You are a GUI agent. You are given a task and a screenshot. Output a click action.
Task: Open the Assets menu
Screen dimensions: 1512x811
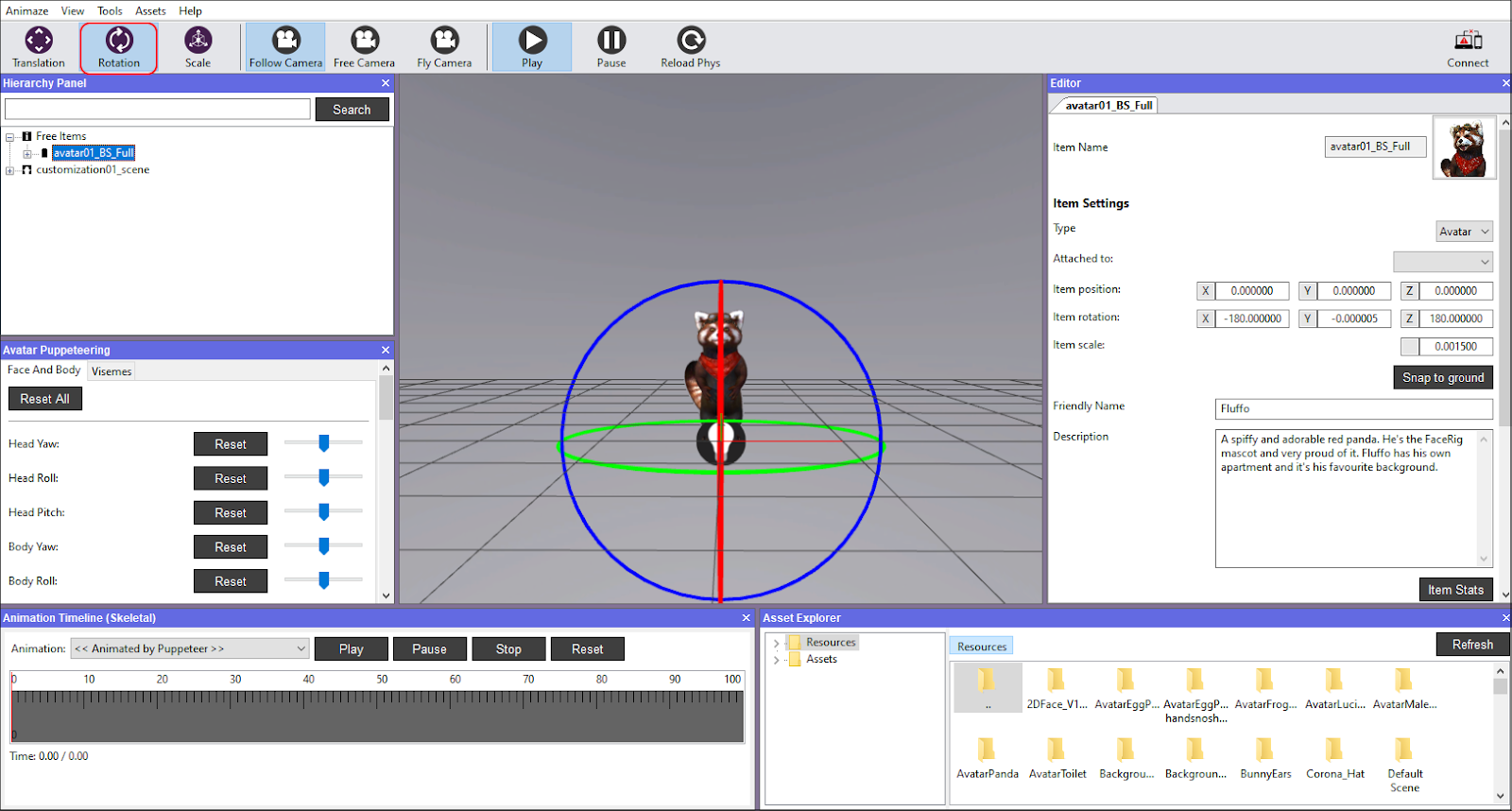point(150,11)
